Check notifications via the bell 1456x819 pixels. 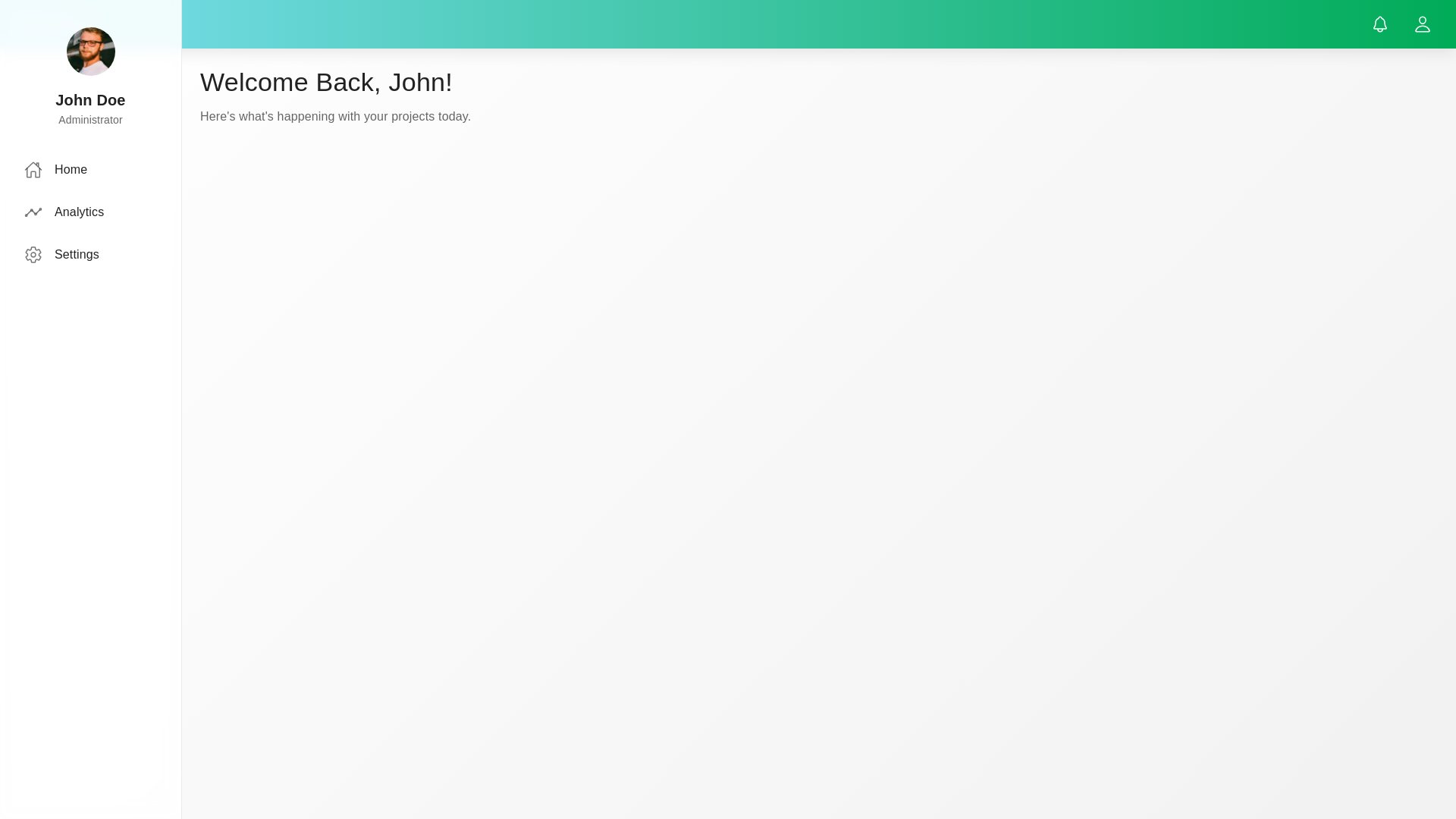click(x=1380, y=24)
